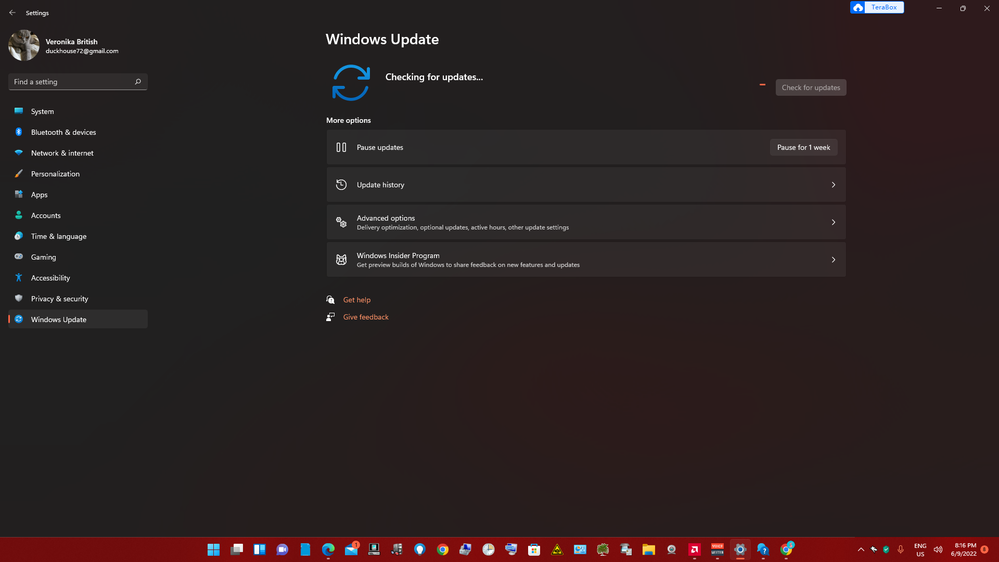Expand Windows Insider Program chevron

click(x=833, y=260)
